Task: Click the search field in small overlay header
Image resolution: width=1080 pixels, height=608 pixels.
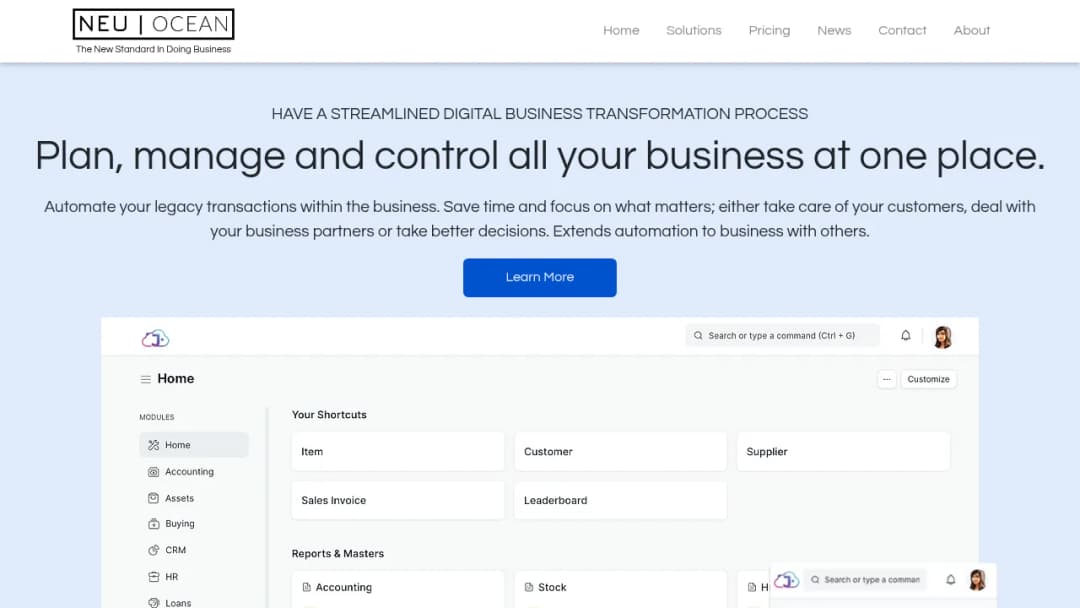Action: pyautogui.click(x=865, y=580)
